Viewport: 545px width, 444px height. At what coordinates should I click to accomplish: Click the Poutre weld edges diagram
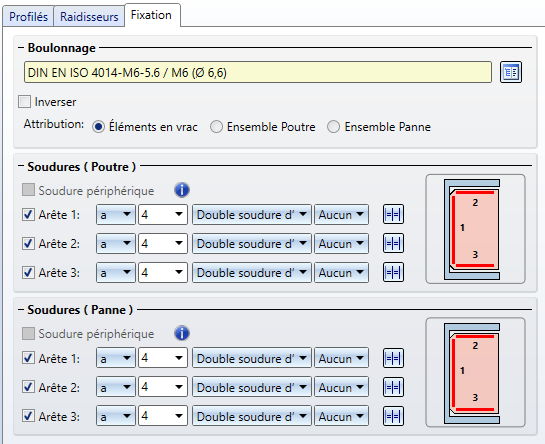click(x=475, y=229)
